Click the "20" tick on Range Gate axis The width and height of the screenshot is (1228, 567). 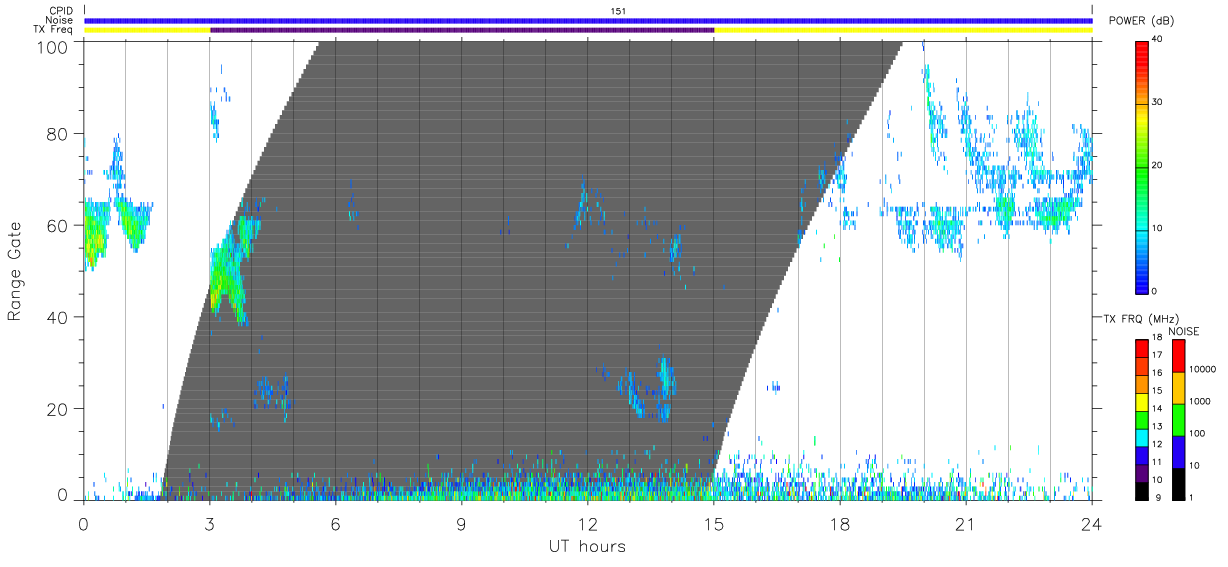[56, 409]
